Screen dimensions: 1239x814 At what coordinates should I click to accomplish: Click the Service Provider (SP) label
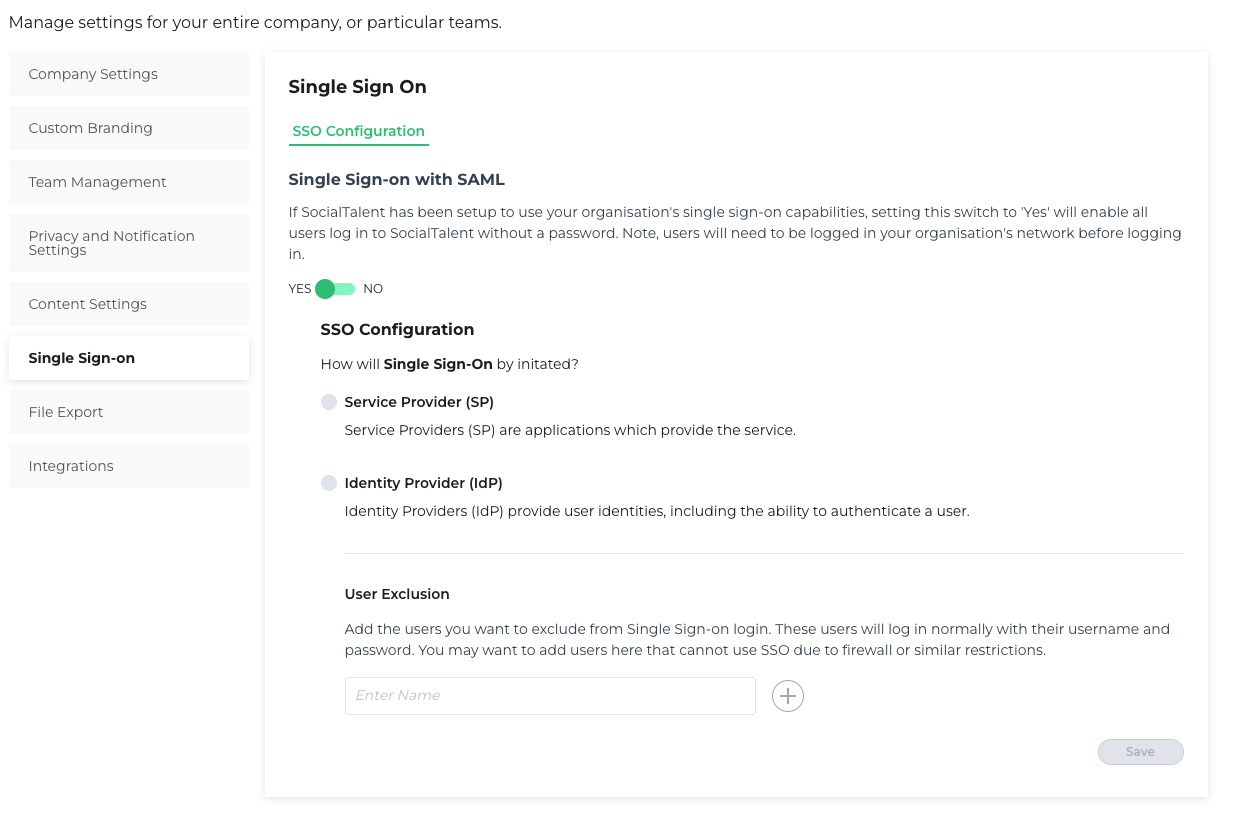pos(419,402)
